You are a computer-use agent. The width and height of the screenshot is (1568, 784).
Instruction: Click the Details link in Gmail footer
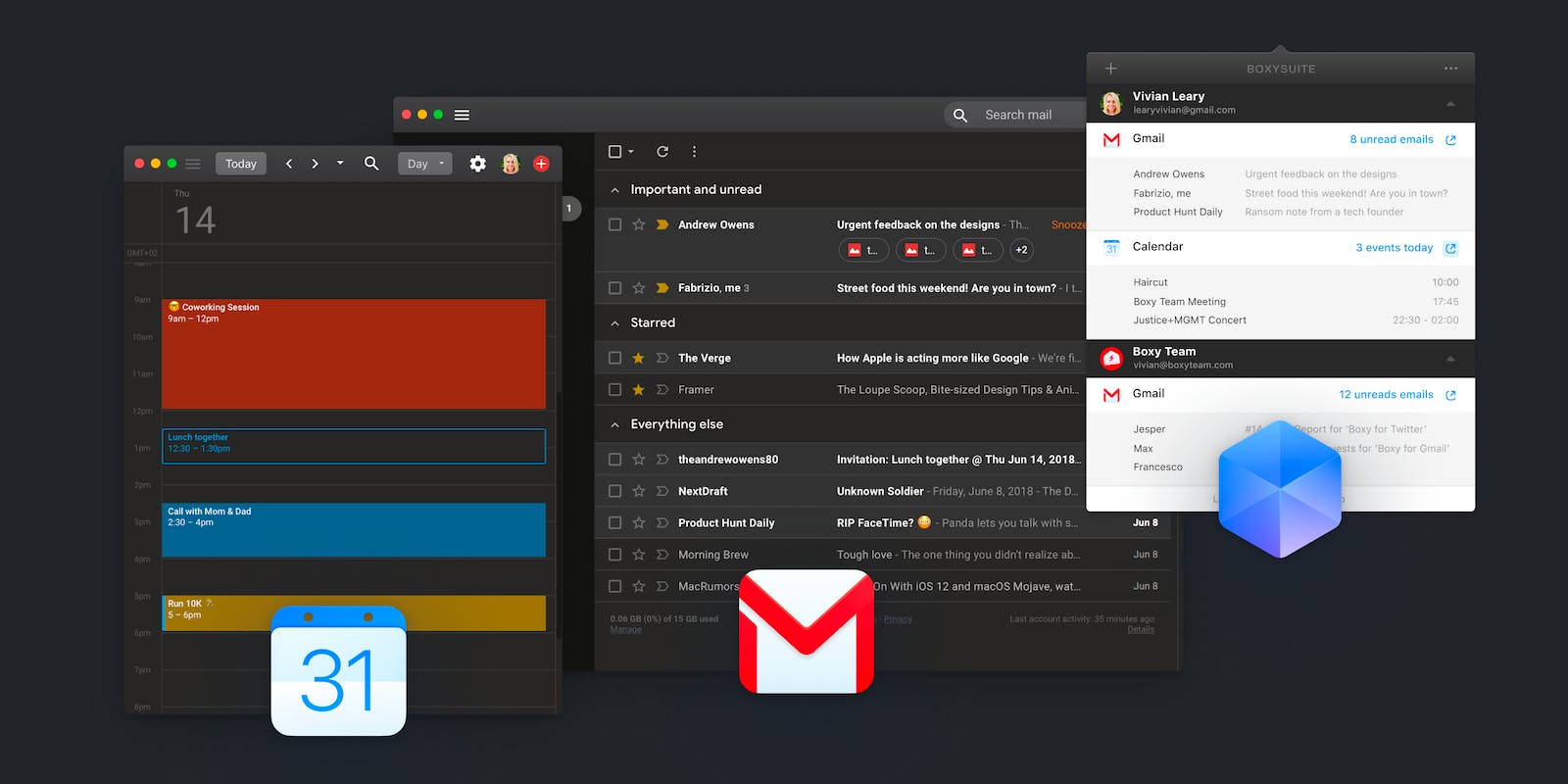click(1141, 629)
